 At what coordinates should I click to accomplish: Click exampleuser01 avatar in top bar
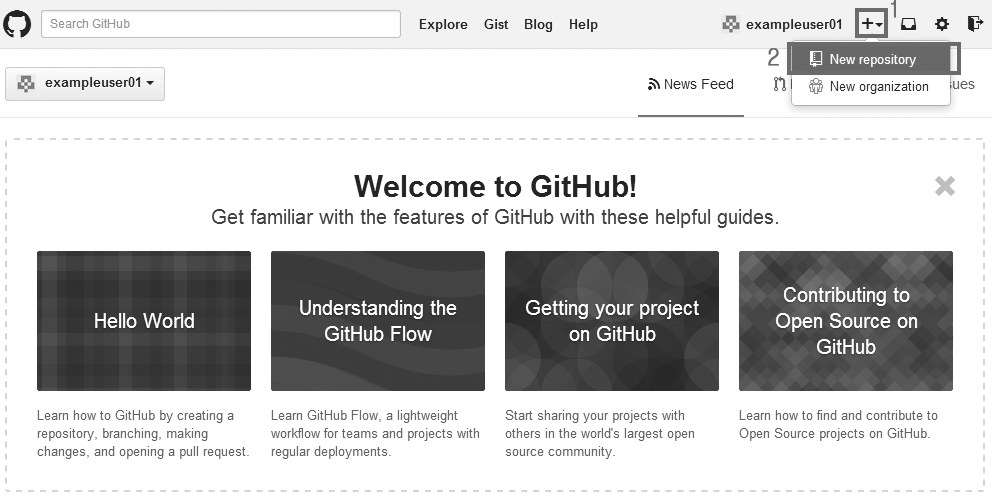coord(731,24)
